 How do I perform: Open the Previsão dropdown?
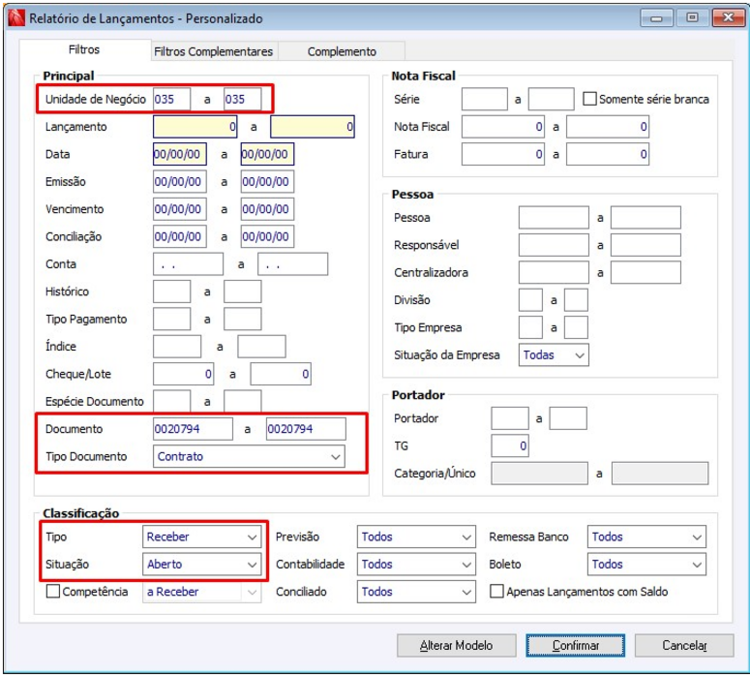(466, 537)
